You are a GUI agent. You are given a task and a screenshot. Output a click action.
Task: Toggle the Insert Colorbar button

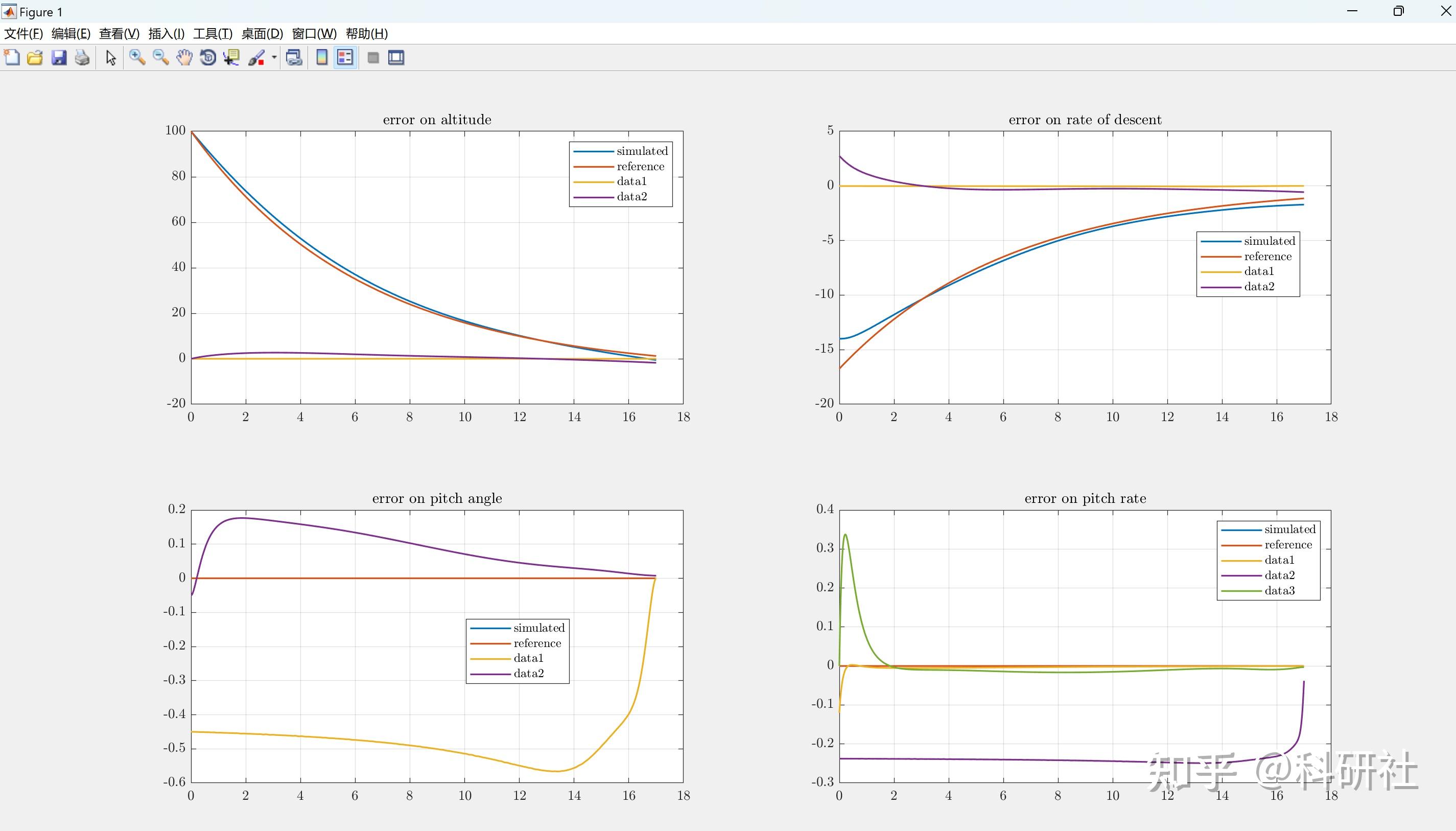322,58
